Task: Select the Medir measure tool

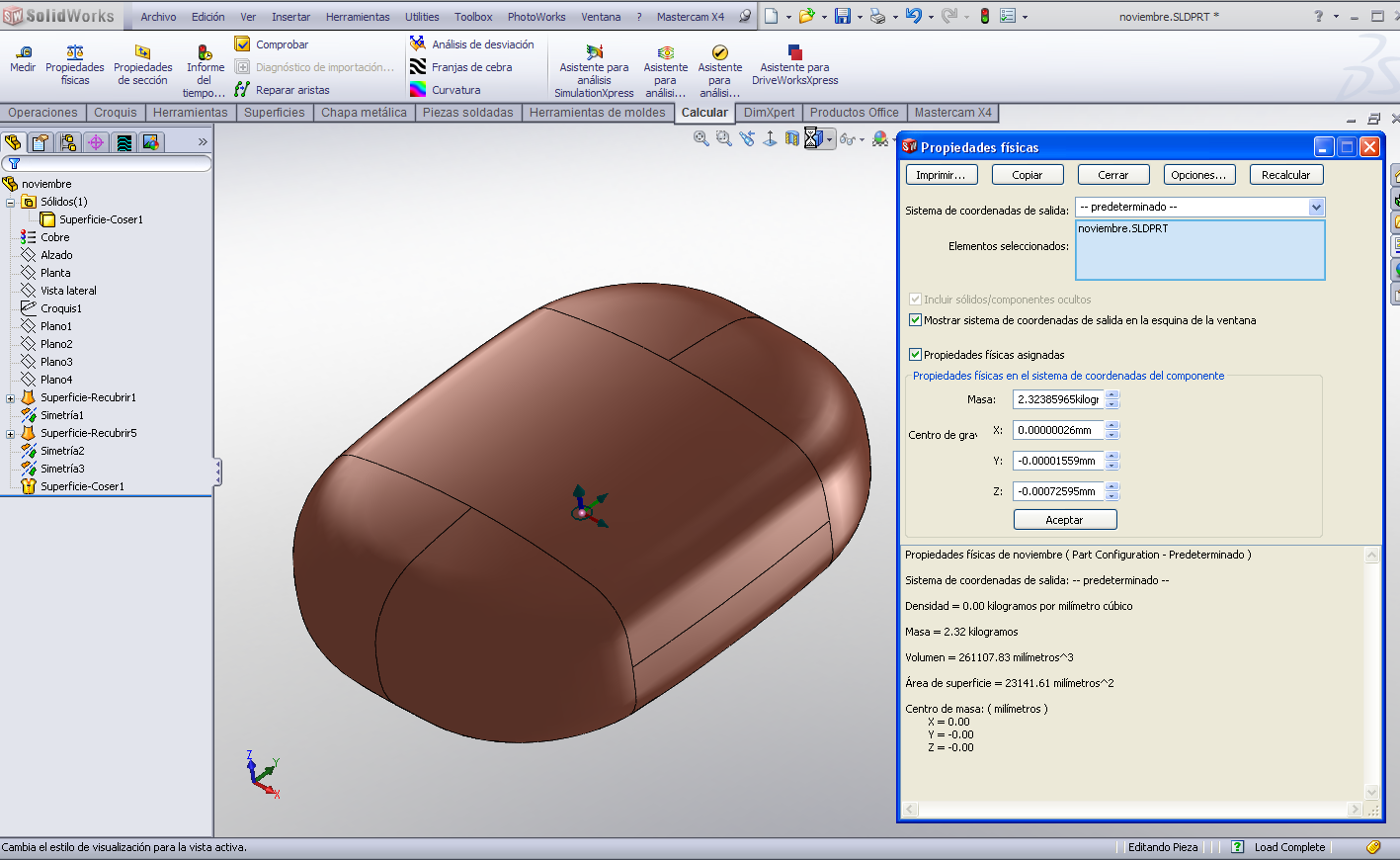Action: click(23, 59)
